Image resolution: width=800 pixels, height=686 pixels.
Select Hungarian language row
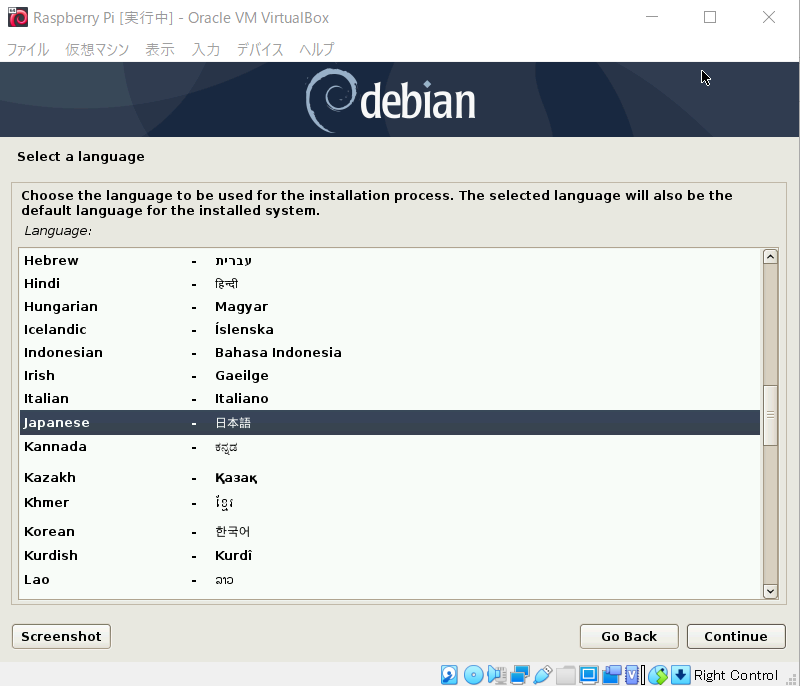click(390, 307)
